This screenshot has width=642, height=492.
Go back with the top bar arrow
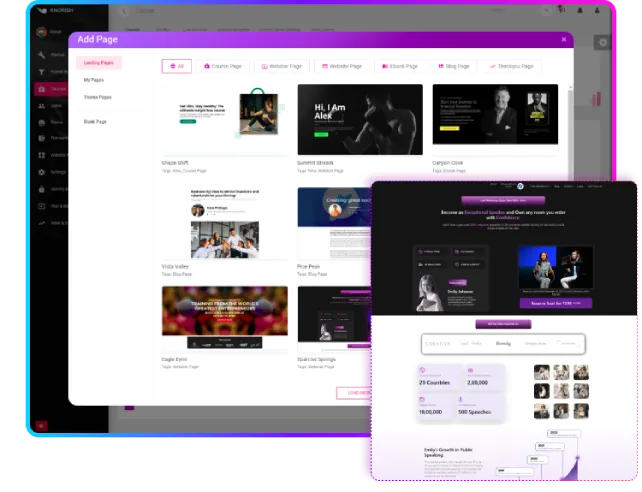coord(124,11)
